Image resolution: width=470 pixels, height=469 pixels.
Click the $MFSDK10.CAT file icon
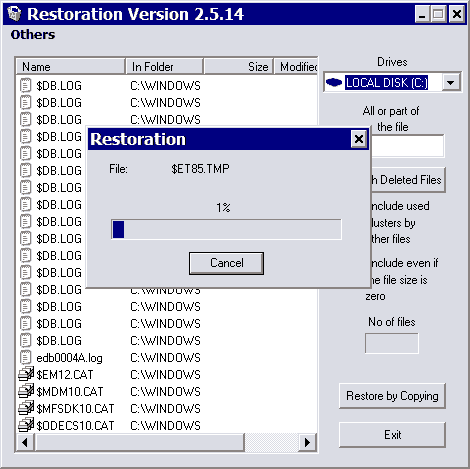tap(26, 408)
